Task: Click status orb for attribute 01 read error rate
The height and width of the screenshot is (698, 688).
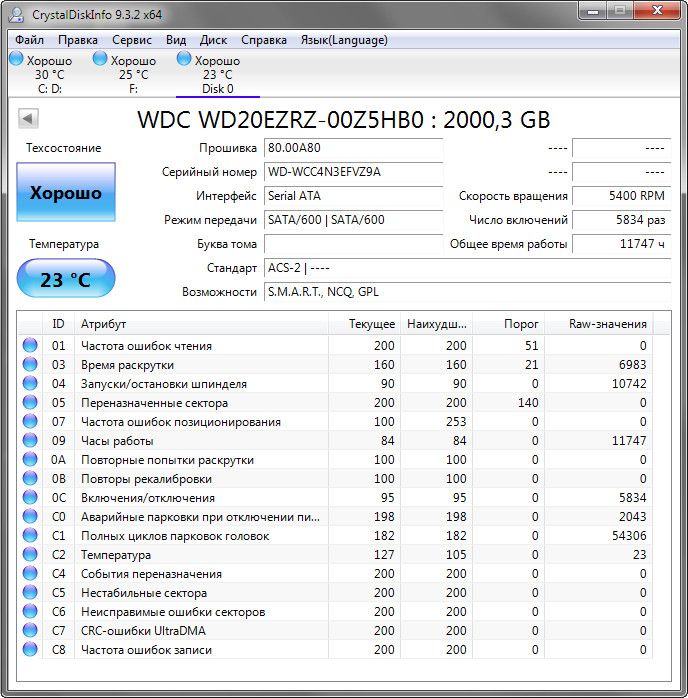Action: 30,345
